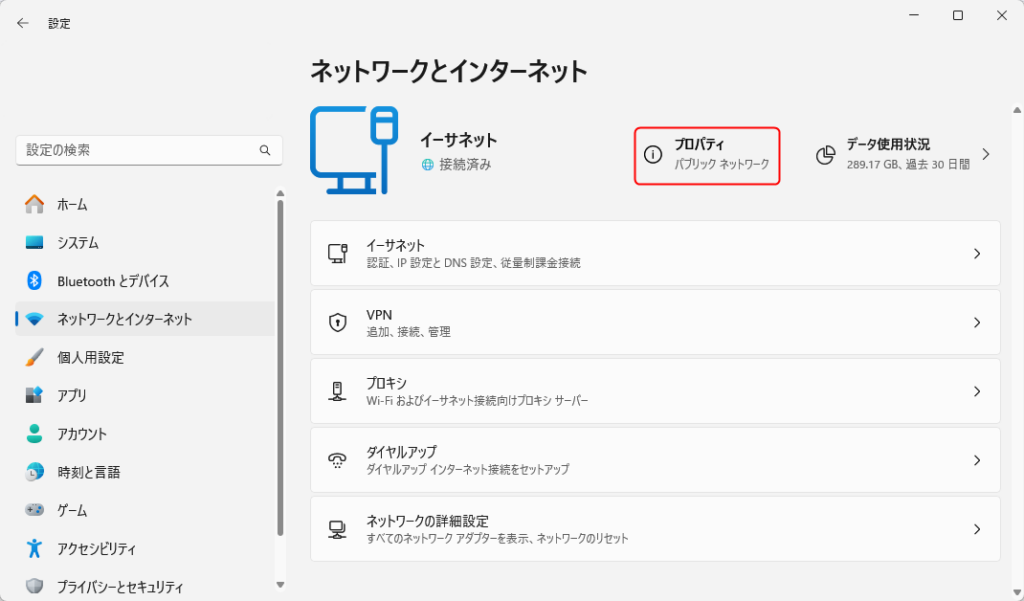The height and width of the screenshot is (601, 1024).
Task: Click the back arrow in title bar
Action: tap(23, 22)
